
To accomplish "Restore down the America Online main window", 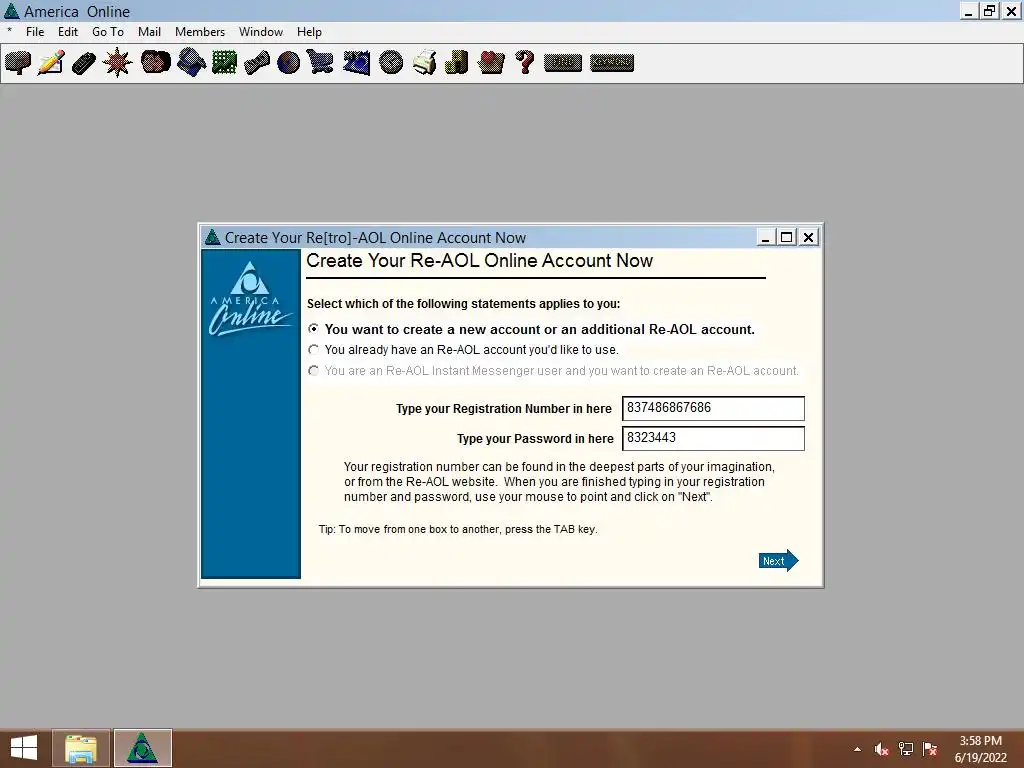I will [x=990, y=11].
